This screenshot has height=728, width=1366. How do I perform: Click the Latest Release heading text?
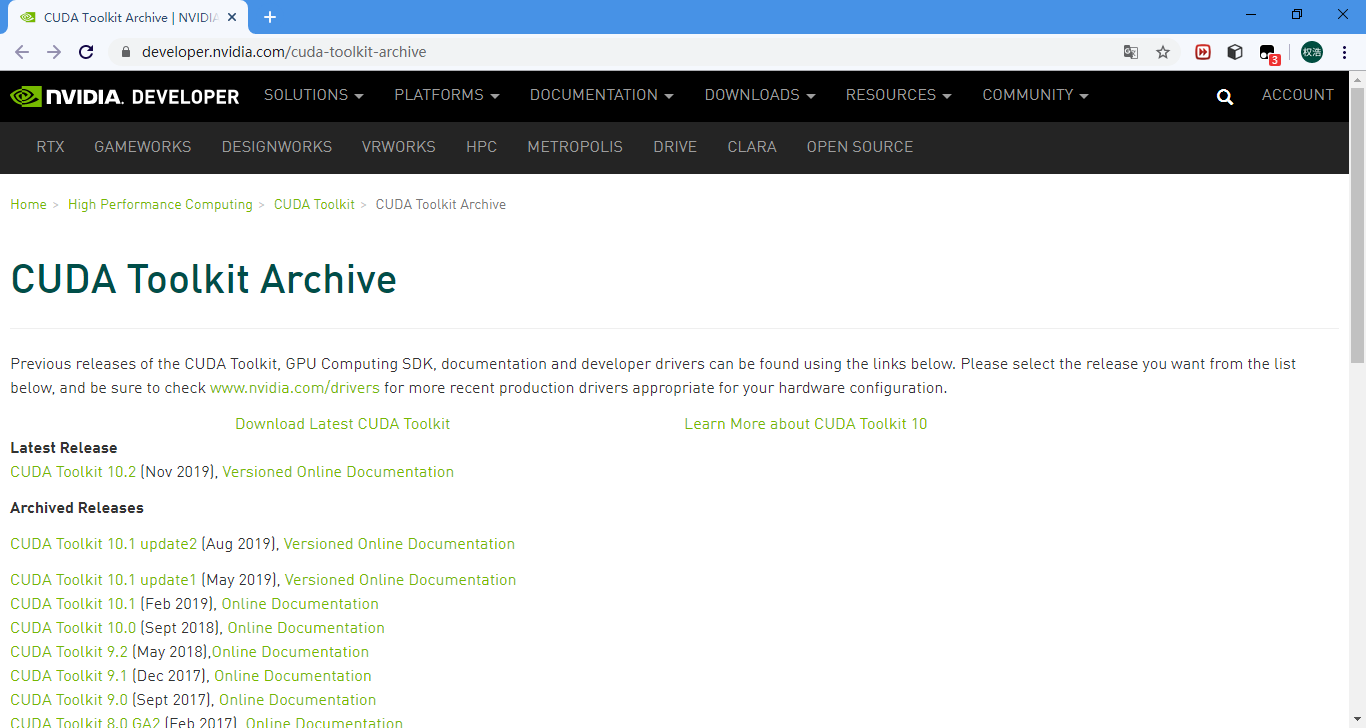[x=64, y=448]
